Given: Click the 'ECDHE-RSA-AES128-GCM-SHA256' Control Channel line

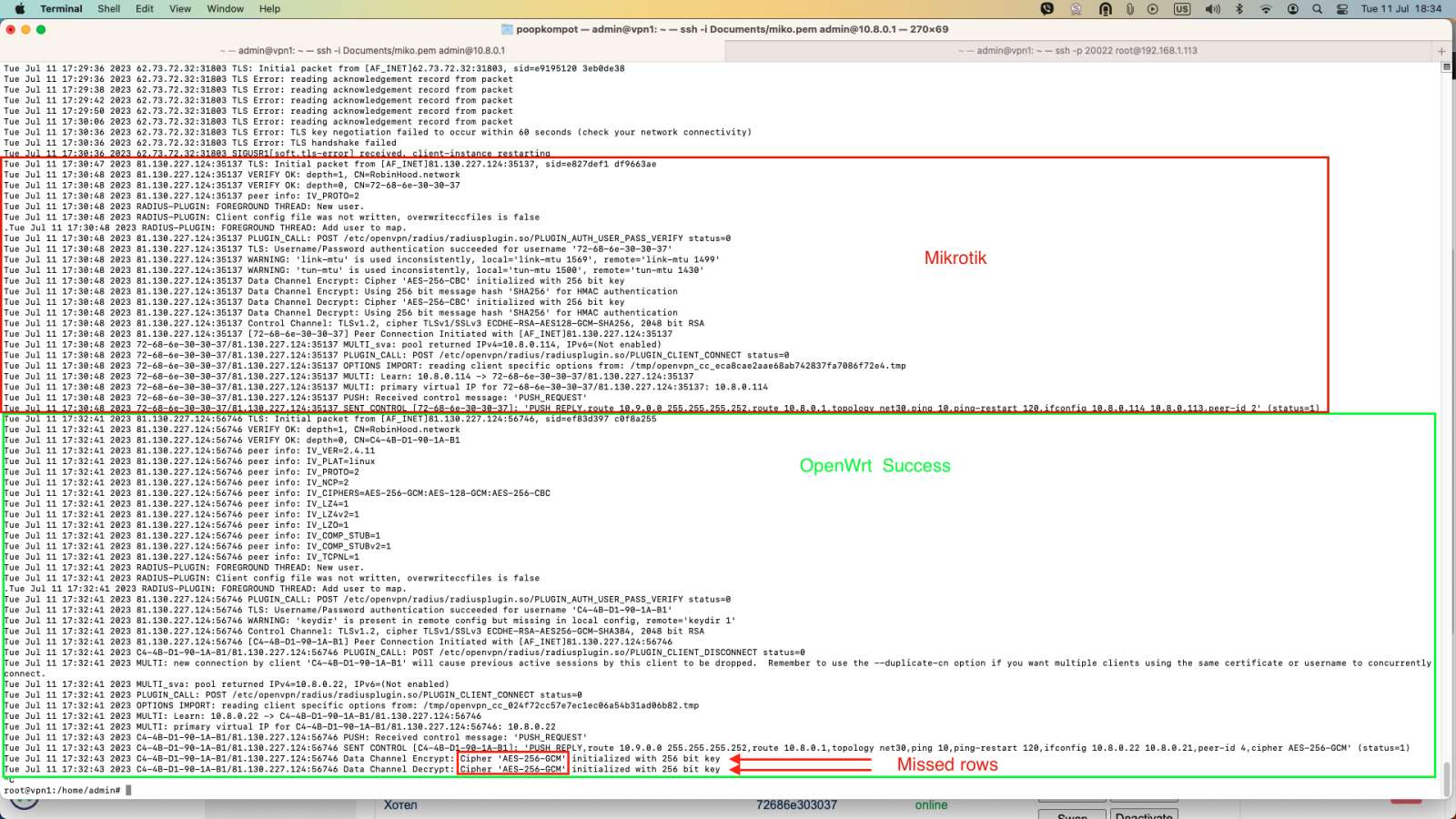Looking at the screenshot, I should coord(353,323).
